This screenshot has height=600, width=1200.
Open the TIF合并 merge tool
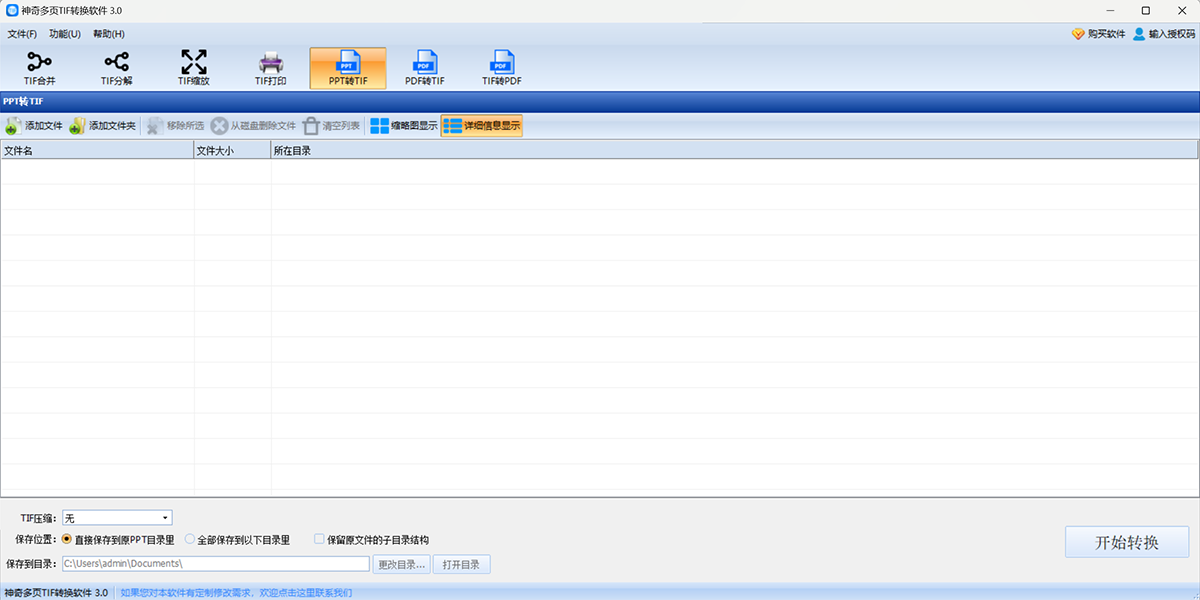click(x=39, y=68)
